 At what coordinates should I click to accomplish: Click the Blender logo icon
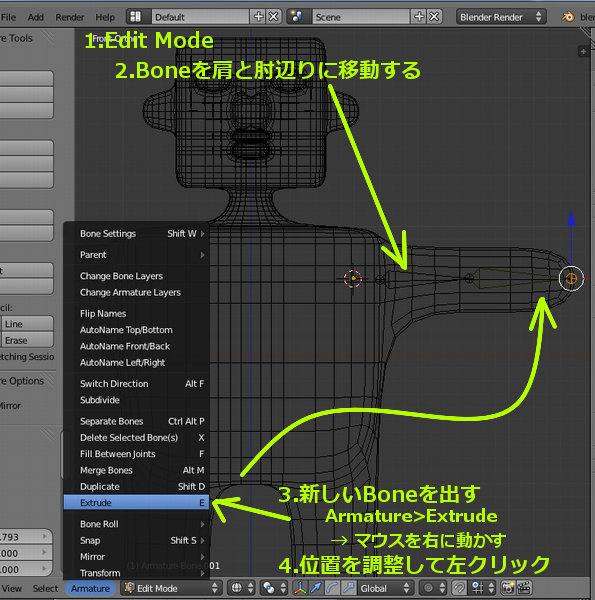(x=568, y=17)
